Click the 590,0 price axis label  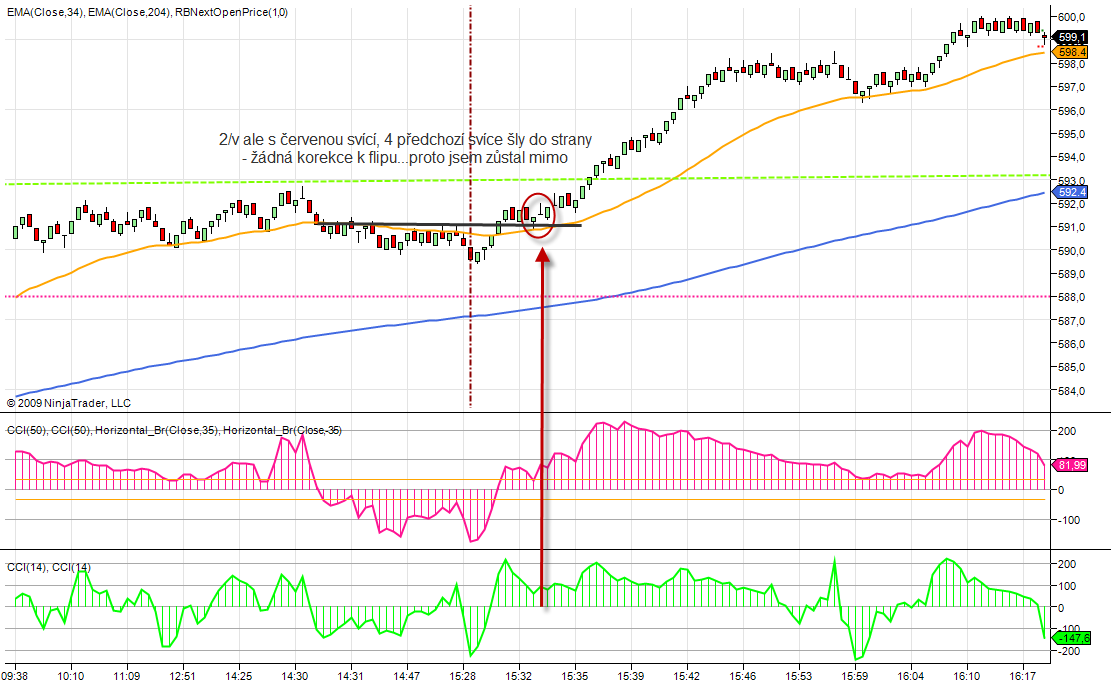(1071, 251)
